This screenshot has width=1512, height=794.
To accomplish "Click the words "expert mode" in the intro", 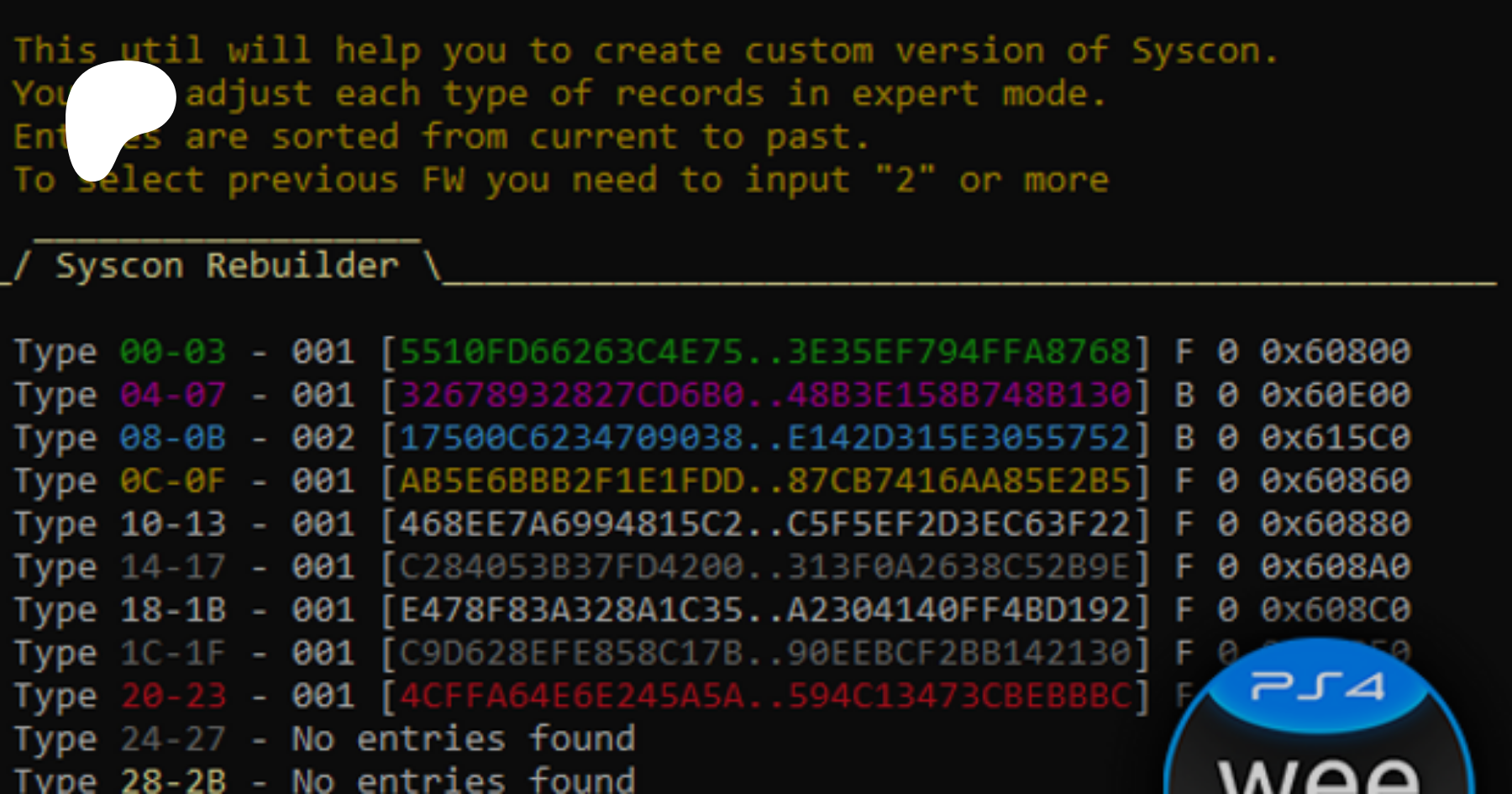I will 979,93.
